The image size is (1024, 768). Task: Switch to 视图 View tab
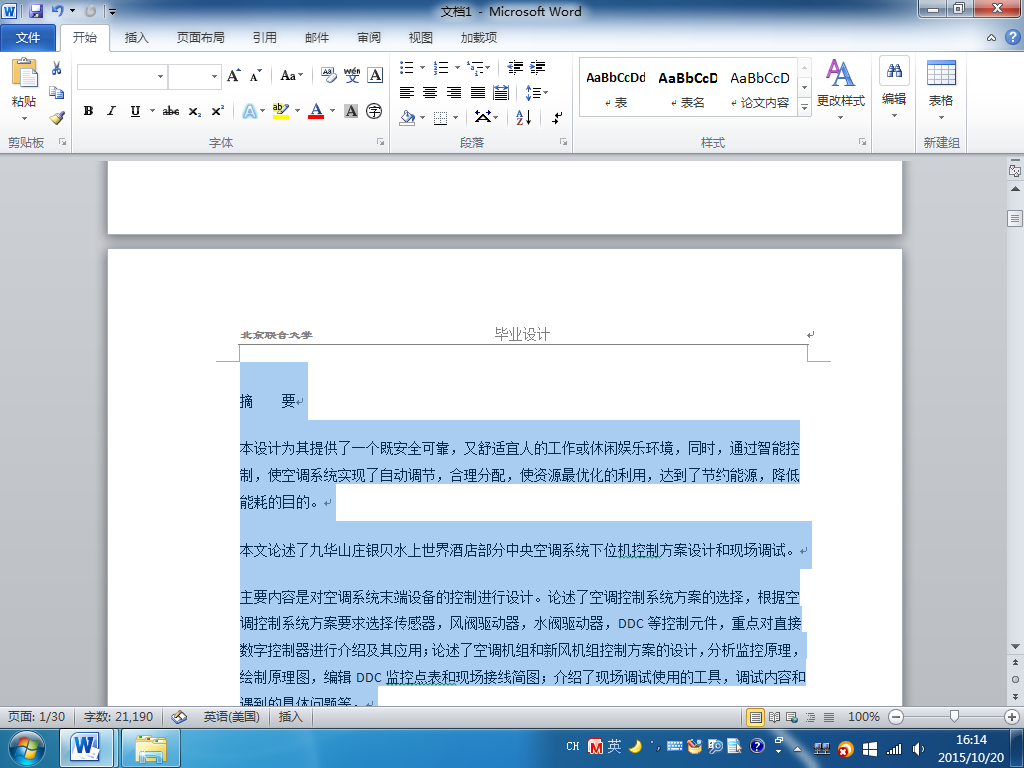point(421,38)
